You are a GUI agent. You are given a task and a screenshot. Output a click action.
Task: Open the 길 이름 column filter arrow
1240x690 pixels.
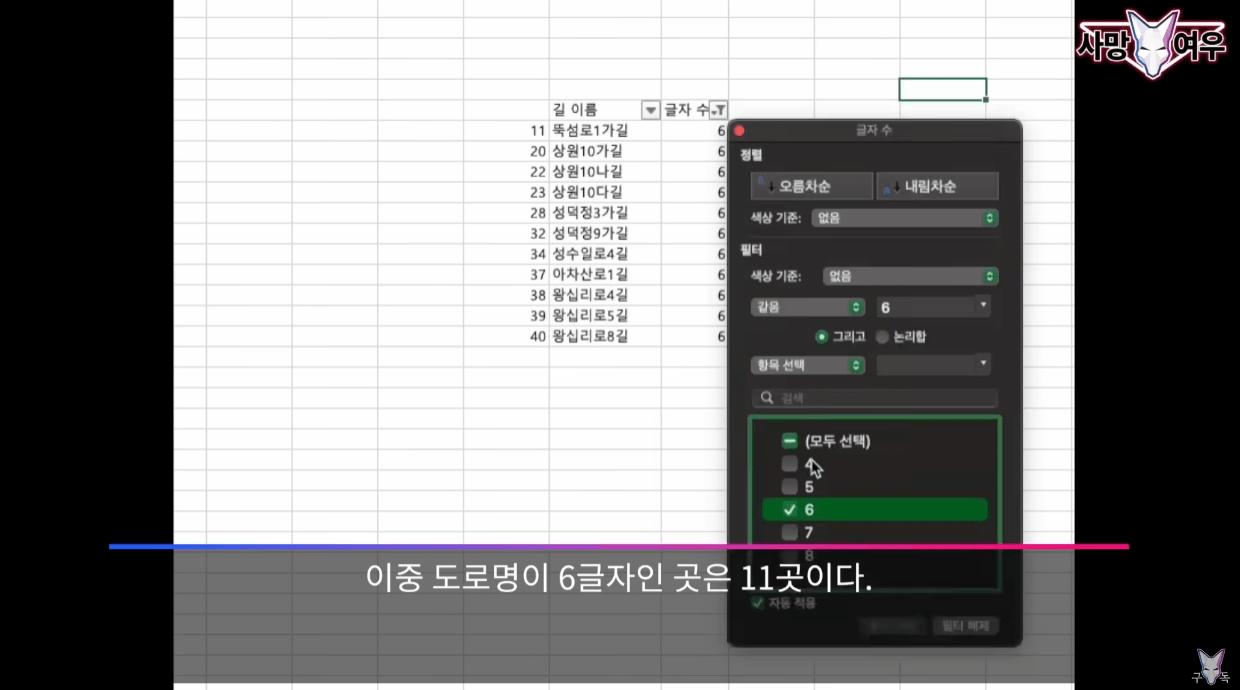pyautogui.click(x=650, y=109)
